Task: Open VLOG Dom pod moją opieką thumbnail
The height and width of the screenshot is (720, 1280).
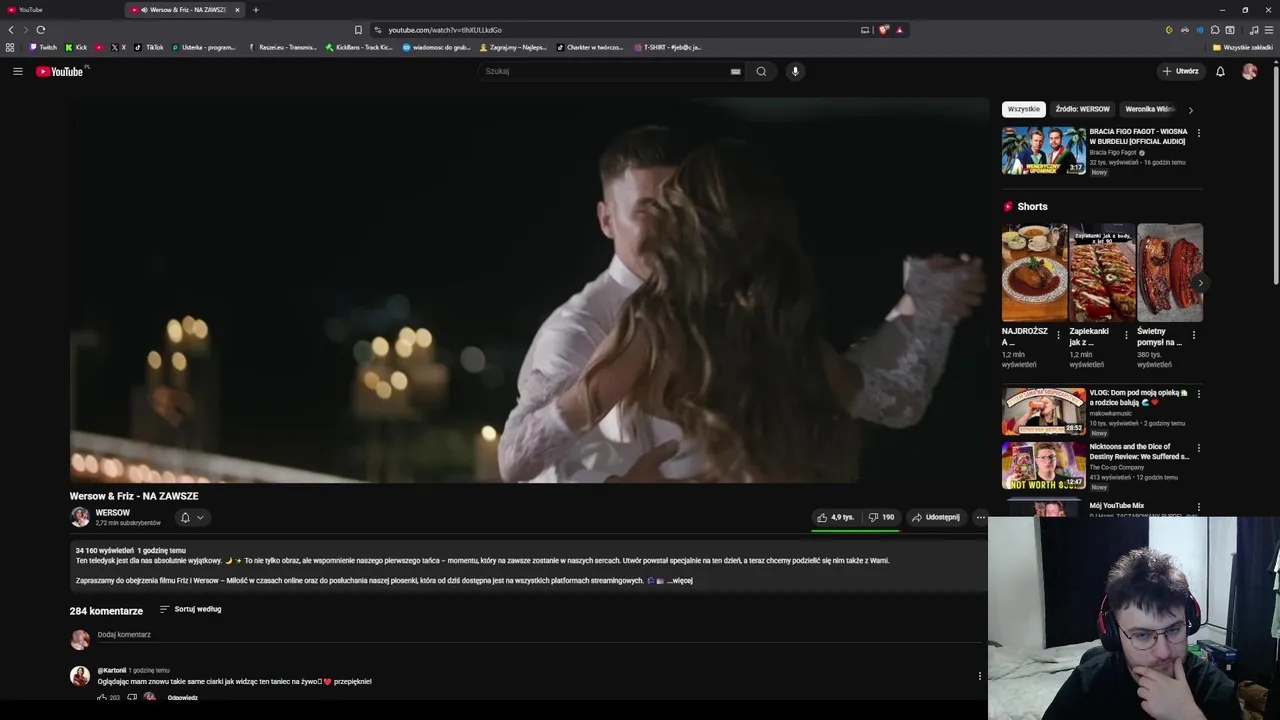Action: pos(1044,411)
